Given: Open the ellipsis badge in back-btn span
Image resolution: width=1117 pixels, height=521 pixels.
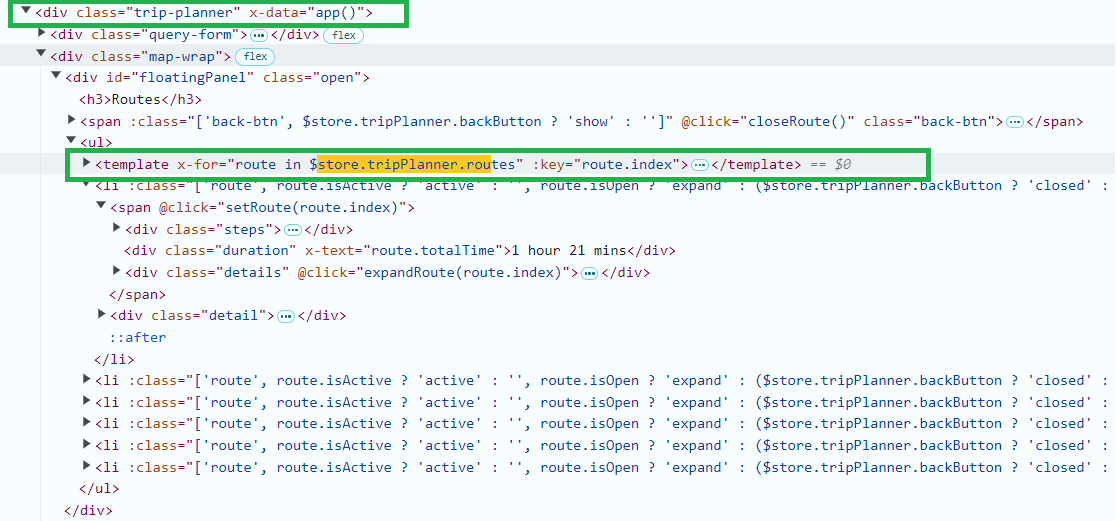Looking at the screenshot, I should [1014, 122].
